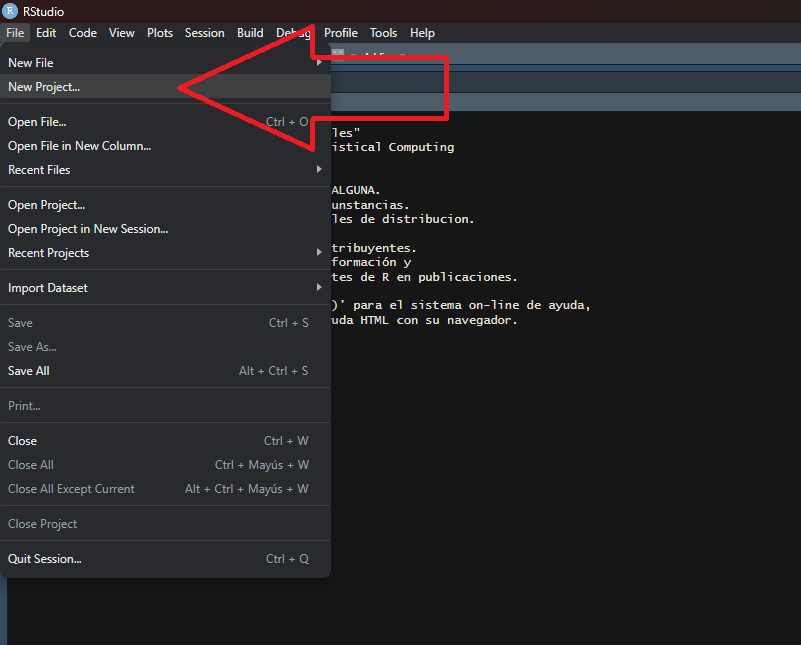Viewport: 801px width, 646px height.
Task: Click the RStudio logo in title bar
Action: coord(10,11)
